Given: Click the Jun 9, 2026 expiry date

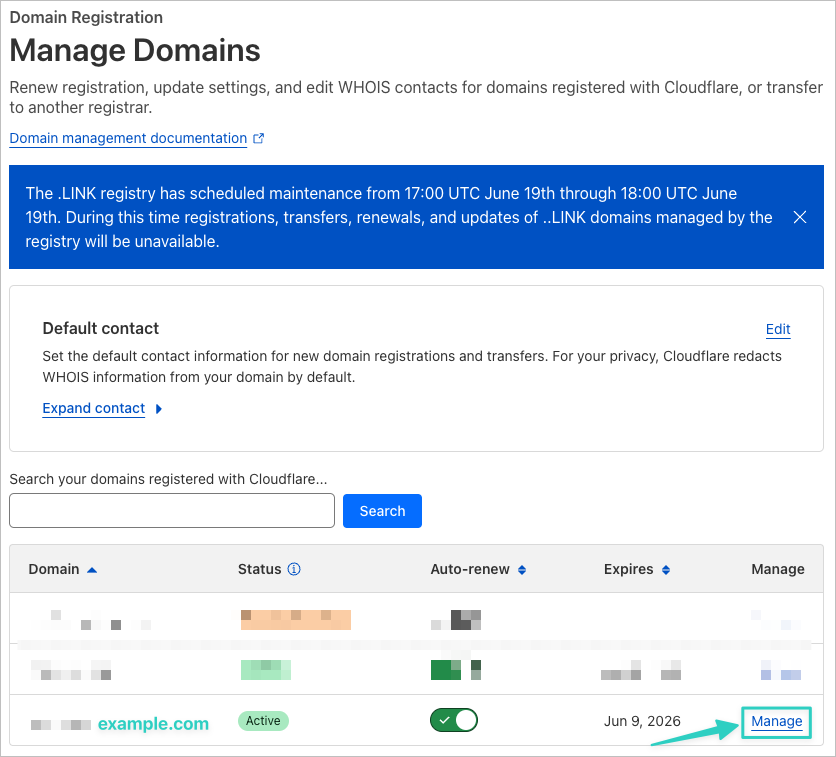Looking at the screenshot, I should coord(642,721).
